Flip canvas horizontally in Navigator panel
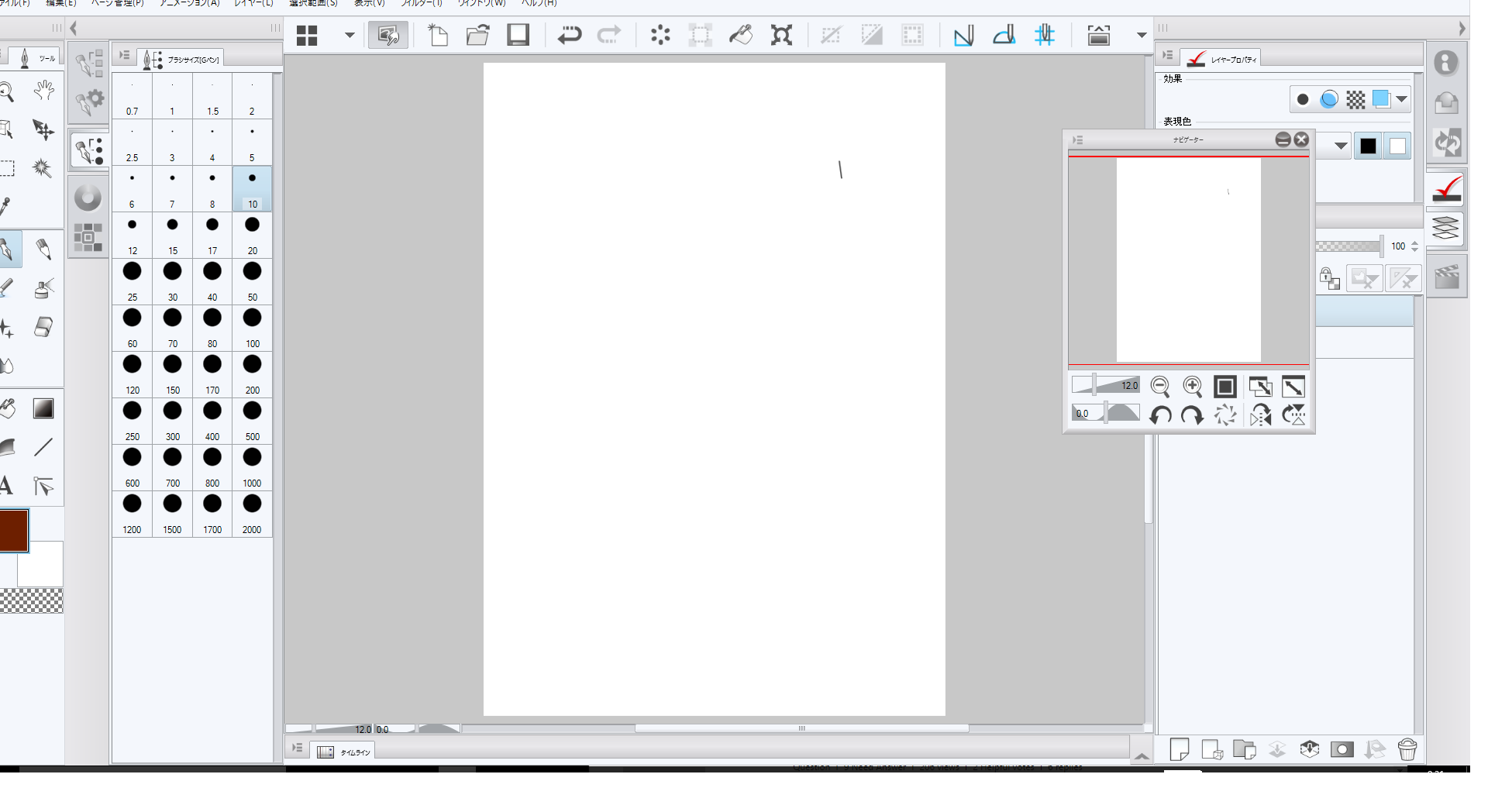The width and height of the screenshot is (1488, 812). coord(1260,415)
